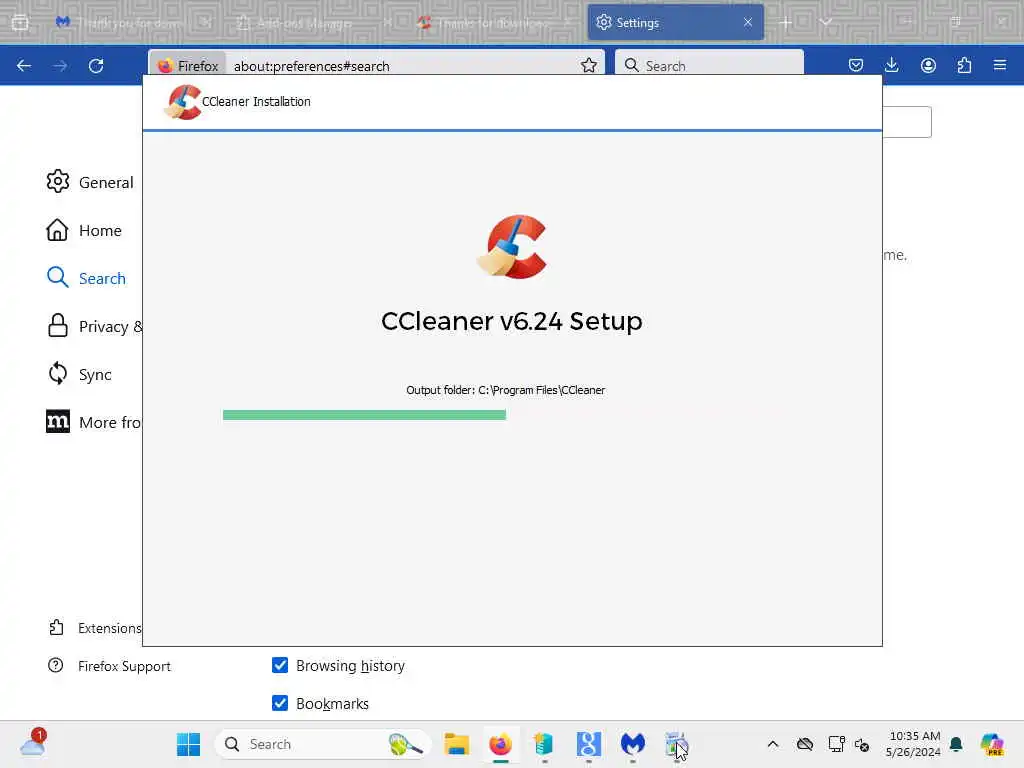
Task: Click the Output folder path text
Action: 505,390
